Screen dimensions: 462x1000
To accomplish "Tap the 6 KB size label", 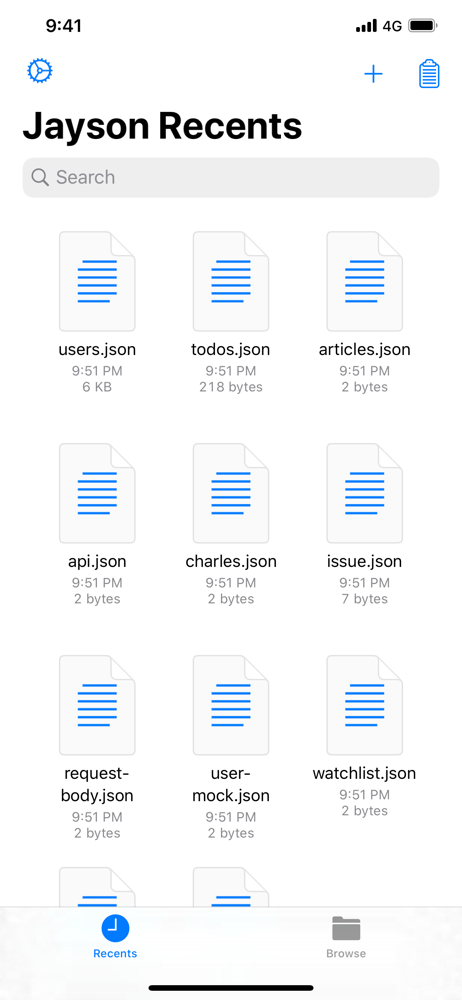I will [97, 386].
